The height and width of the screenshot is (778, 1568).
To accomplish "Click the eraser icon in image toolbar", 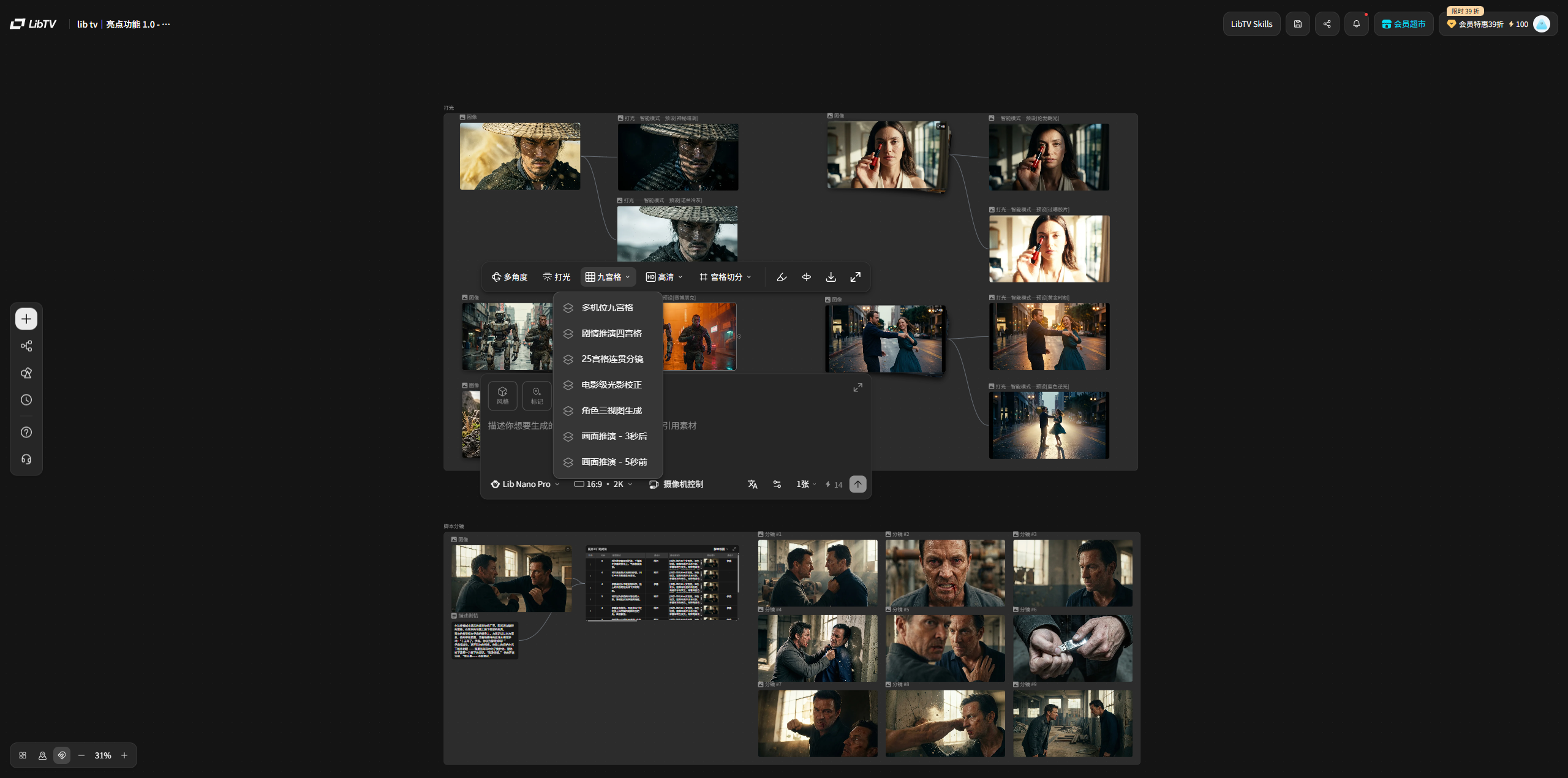I will pyautogui.click(x=782, y=277).
